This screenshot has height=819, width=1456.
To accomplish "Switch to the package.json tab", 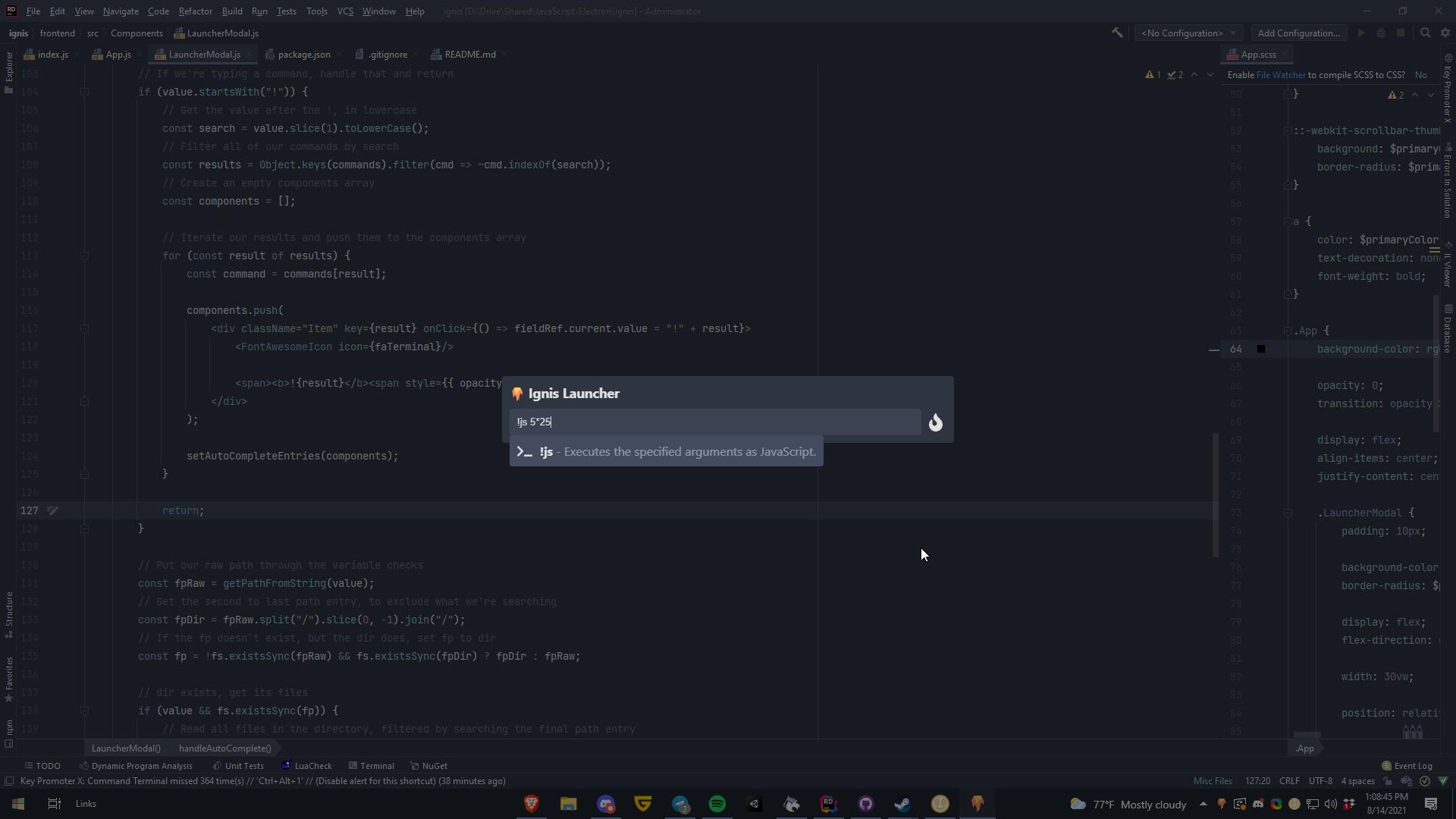I will tap(303, 55).
